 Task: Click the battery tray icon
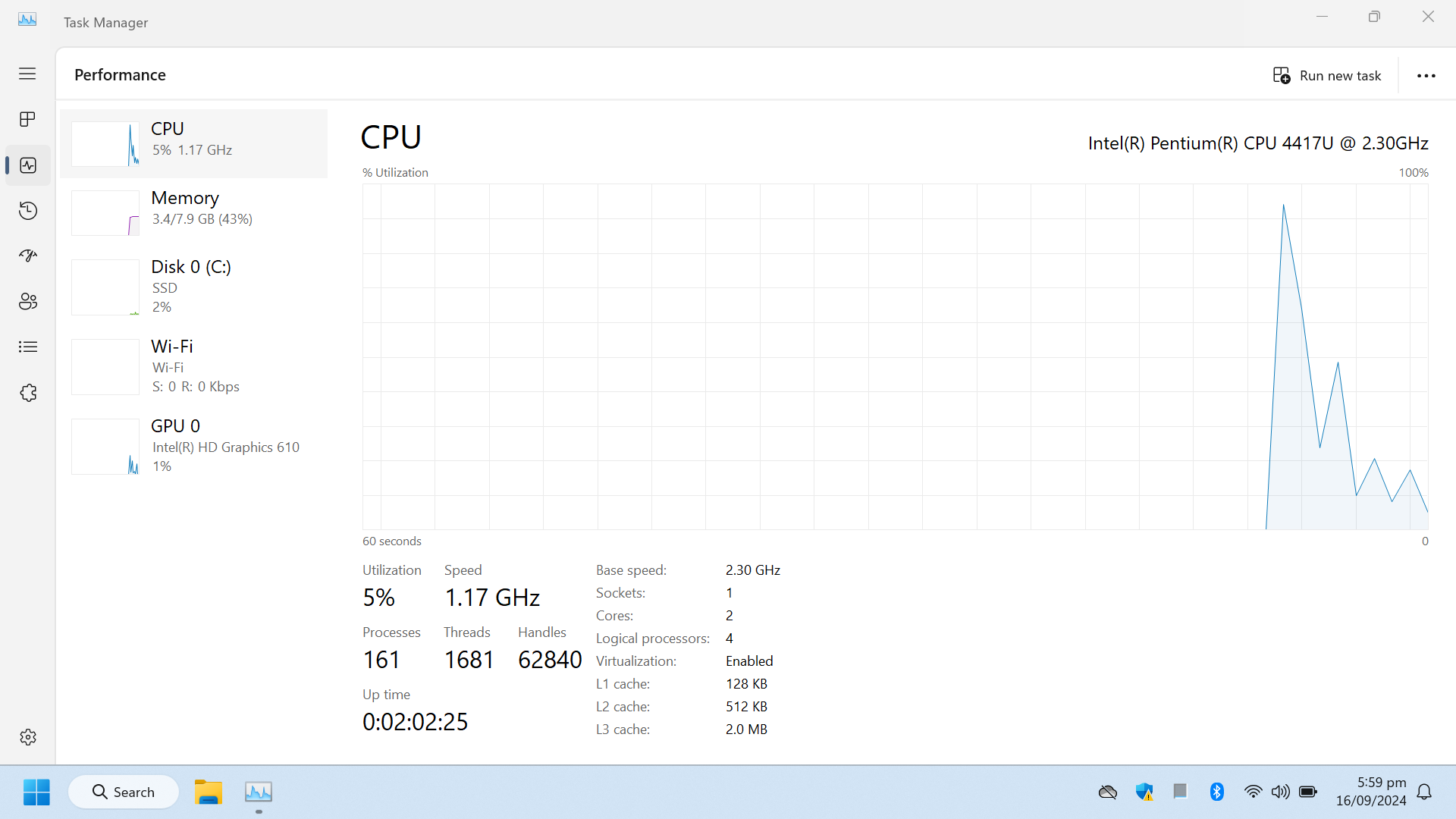pos(1308,792)
